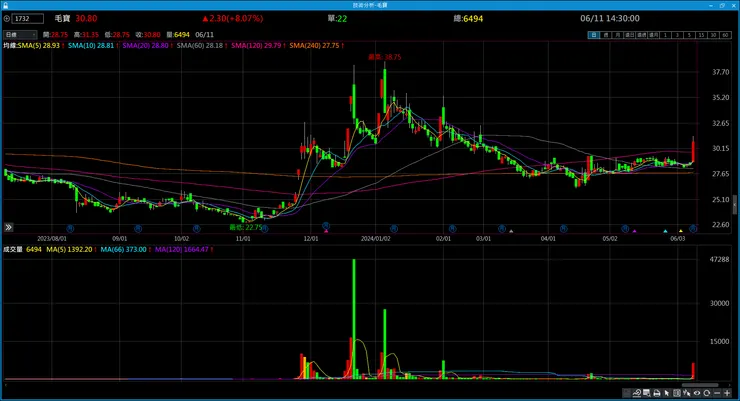
Task: Click the timestamp 06/11 14:30:00
Action: (610, 18)
